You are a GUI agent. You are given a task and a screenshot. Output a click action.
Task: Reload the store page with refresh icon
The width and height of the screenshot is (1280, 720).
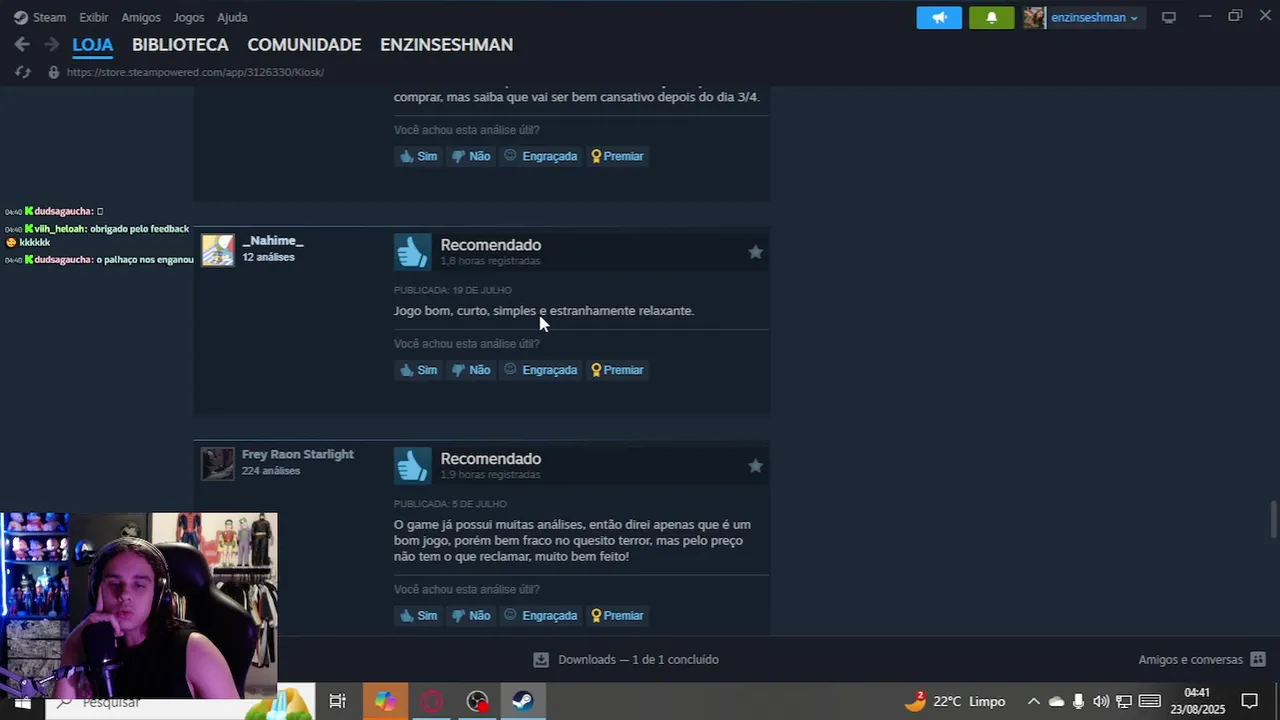point(23,72)
